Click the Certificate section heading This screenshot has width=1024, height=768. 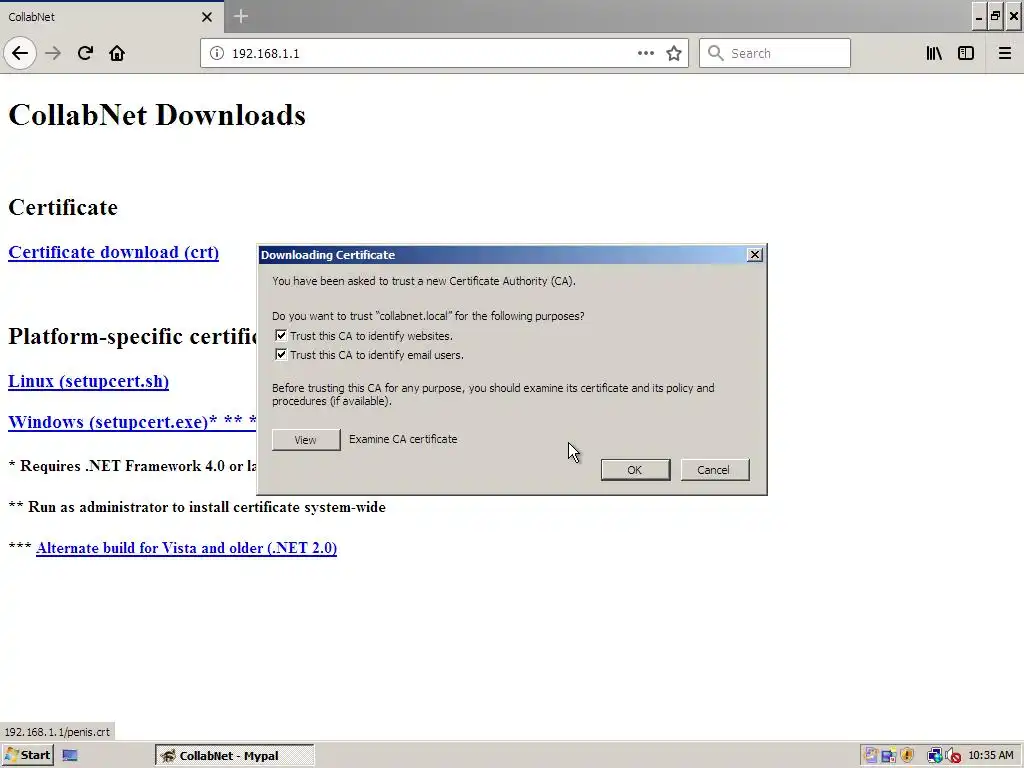[x=63, y=207]
